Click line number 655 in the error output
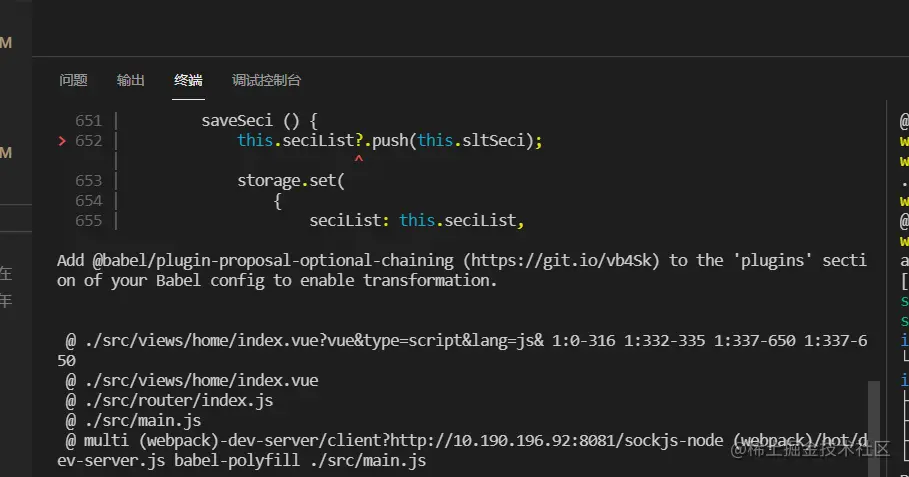Image resolution: width=909 pixels, height=477 pixels. (x=89, y=221)
